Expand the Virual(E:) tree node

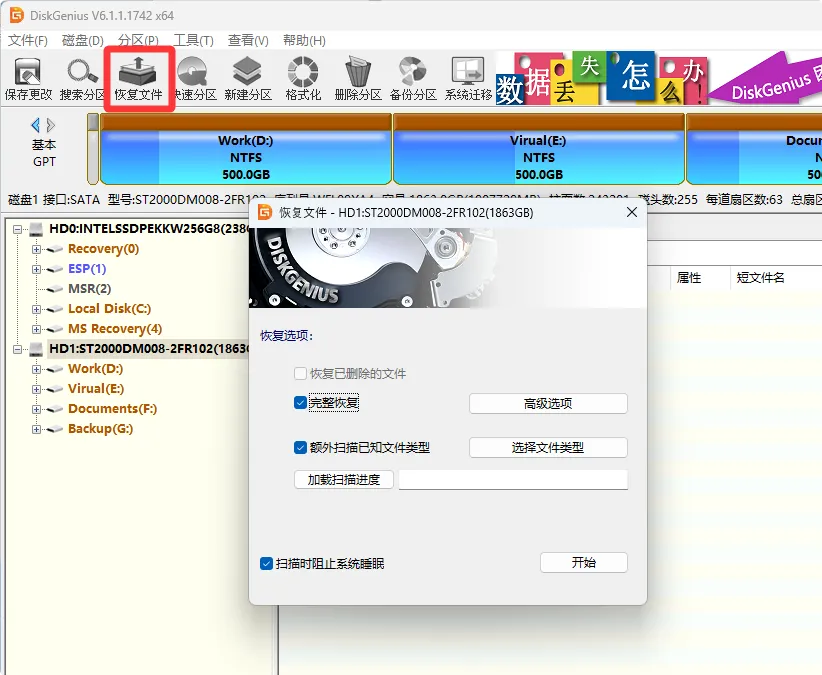point(36,389)
